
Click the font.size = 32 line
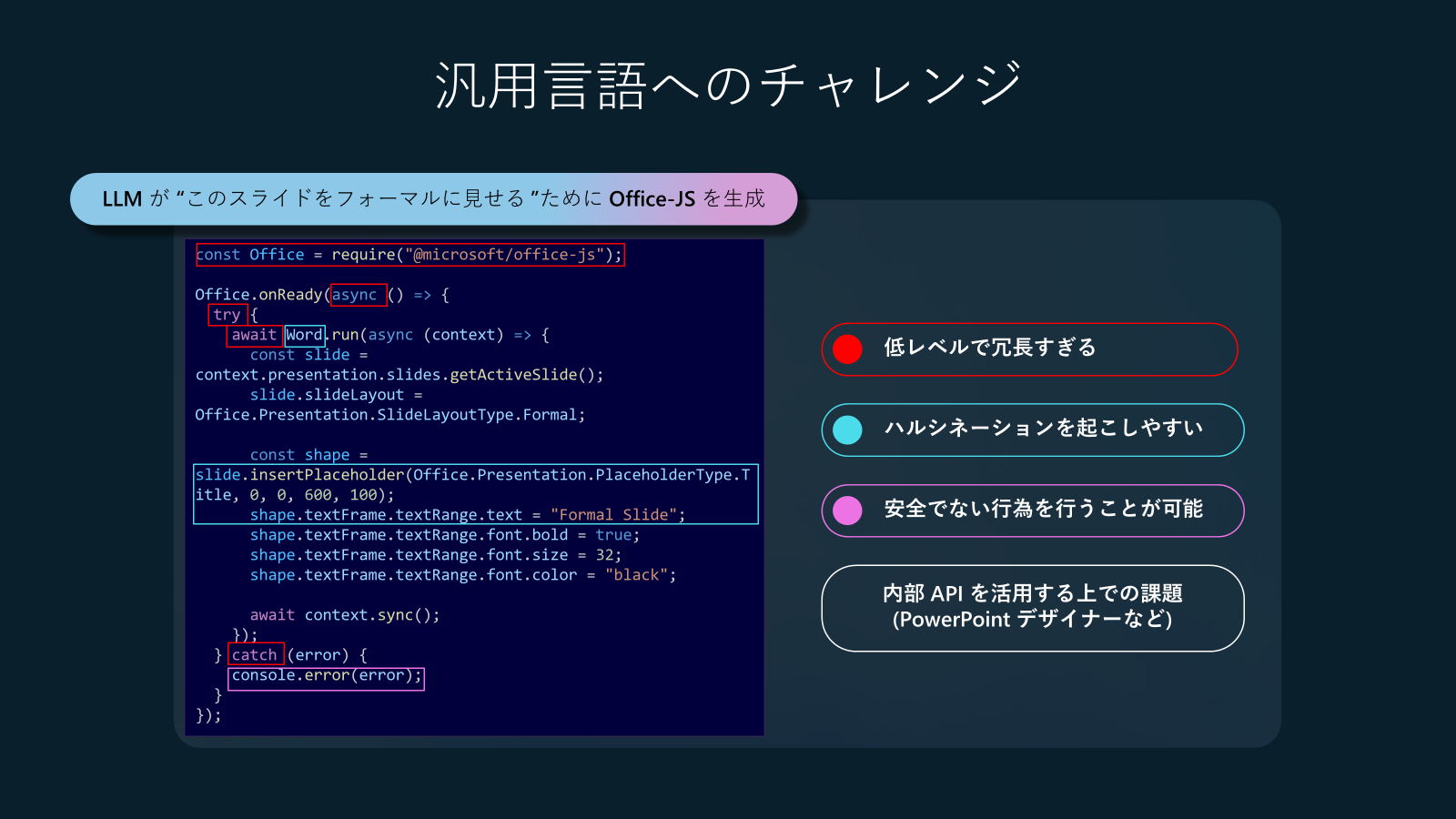pyautogui.click(x=436, y=555)
